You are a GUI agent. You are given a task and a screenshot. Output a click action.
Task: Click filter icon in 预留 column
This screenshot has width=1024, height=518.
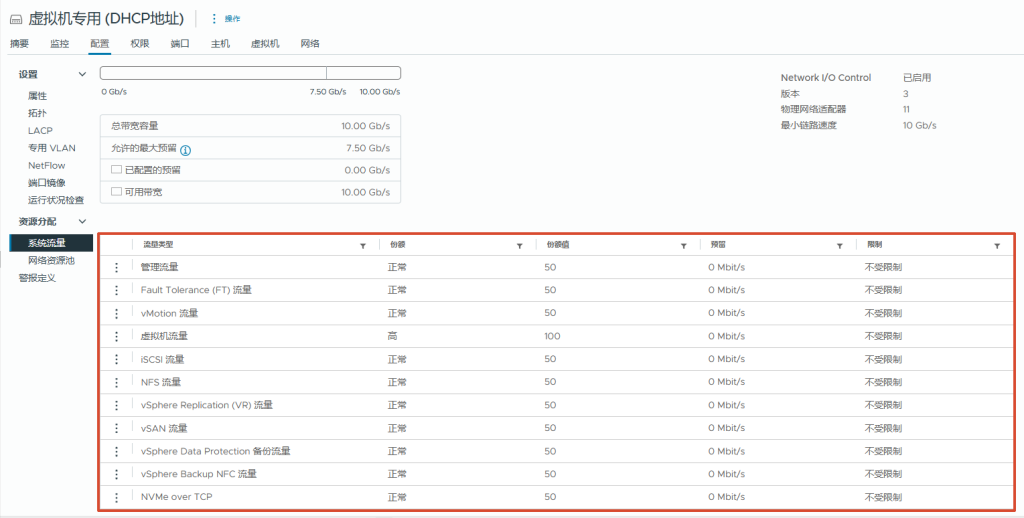coord(840,245)
